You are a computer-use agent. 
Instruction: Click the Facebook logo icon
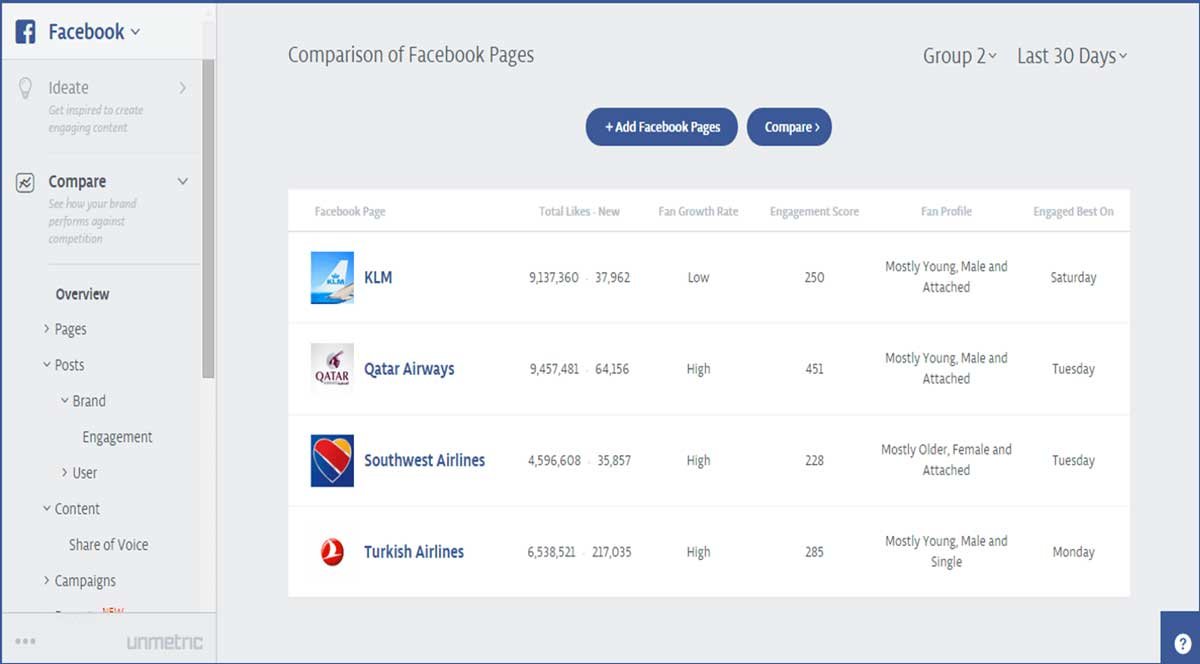[26, 32]
